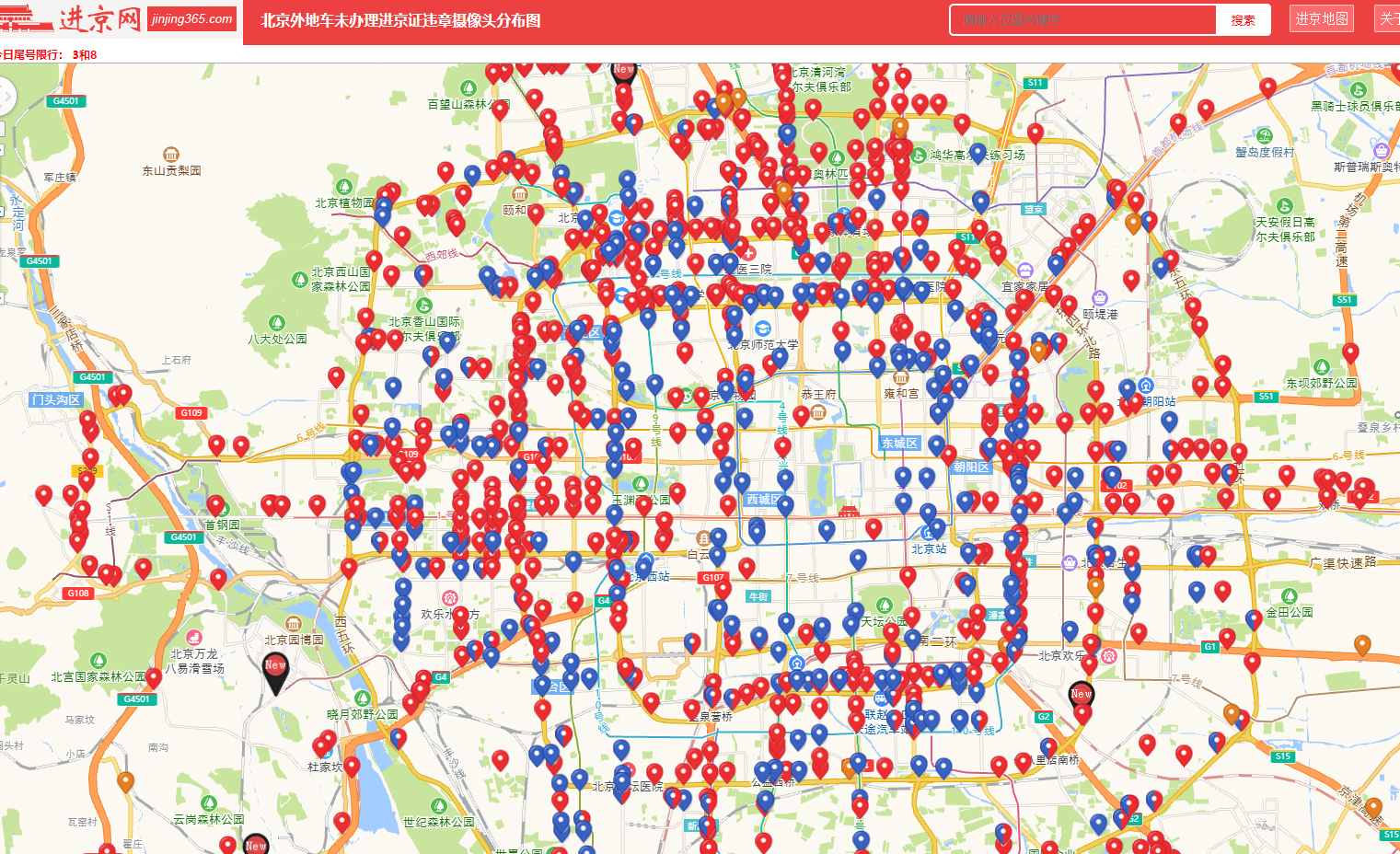Viewport: 1400px width, 854px height.
Task: Click the 今日尾号限行 3和8 notice
Action: (49, 54)
